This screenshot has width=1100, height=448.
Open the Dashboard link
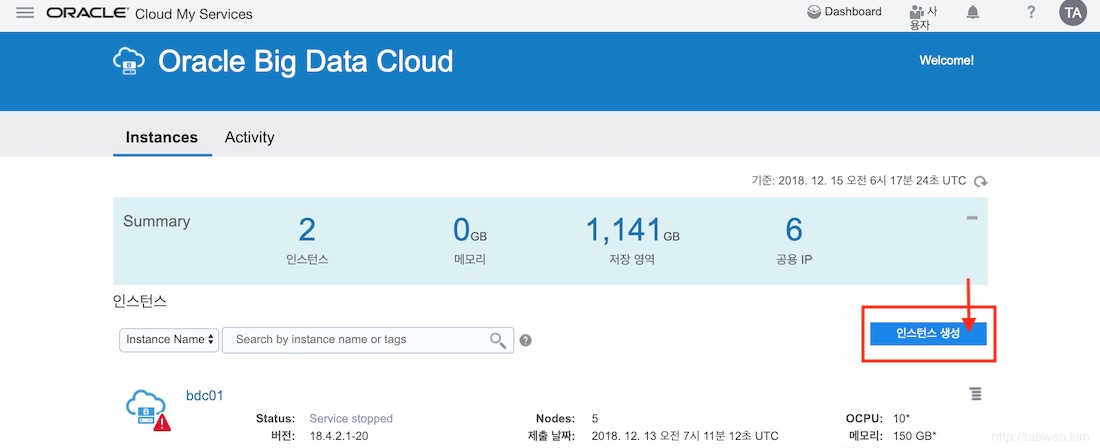(x=844, y=12)
